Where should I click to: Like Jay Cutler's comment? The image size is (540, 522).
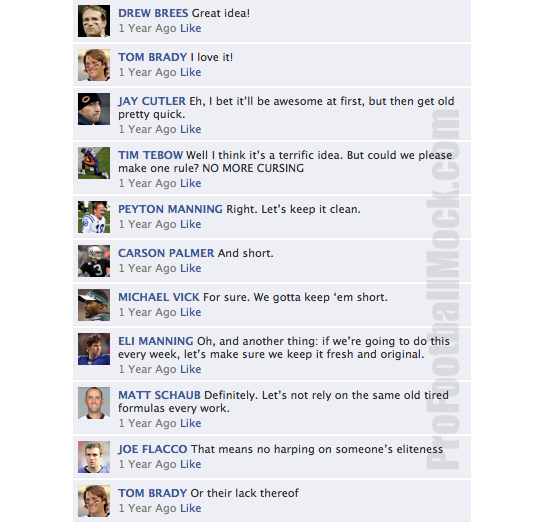click(x=190, y=129)
